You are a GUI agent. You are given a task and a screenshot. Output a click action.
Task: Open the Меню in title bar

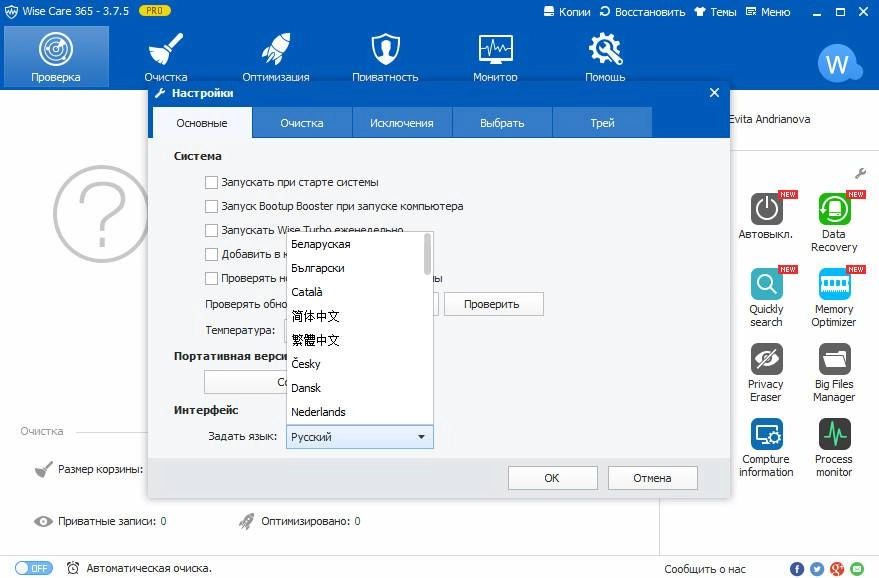click(x=768, y=12)
